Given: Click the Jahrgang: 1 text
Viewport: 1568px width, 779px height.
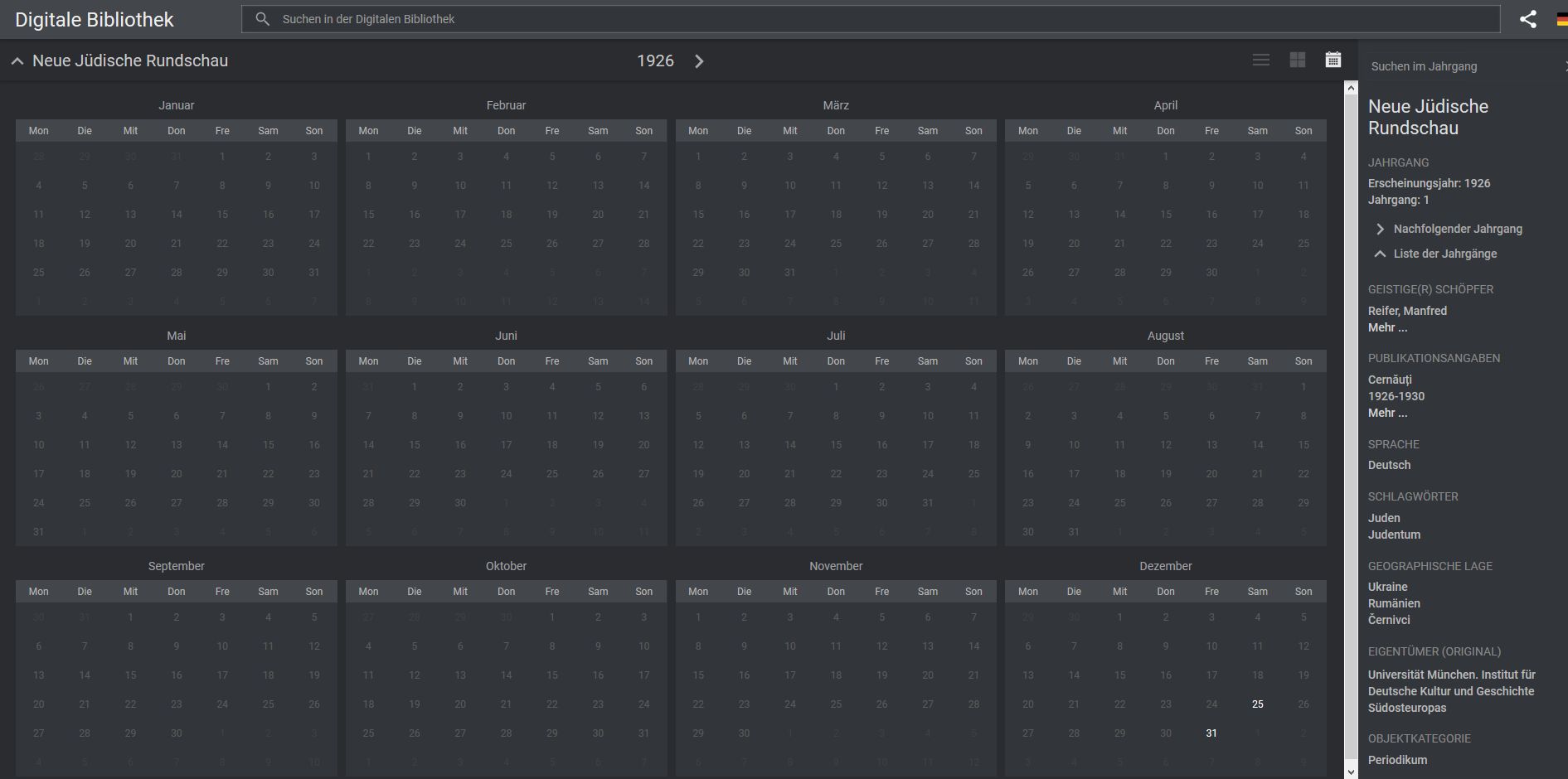Looking at the screenshot, I should tap(1398, 200).
